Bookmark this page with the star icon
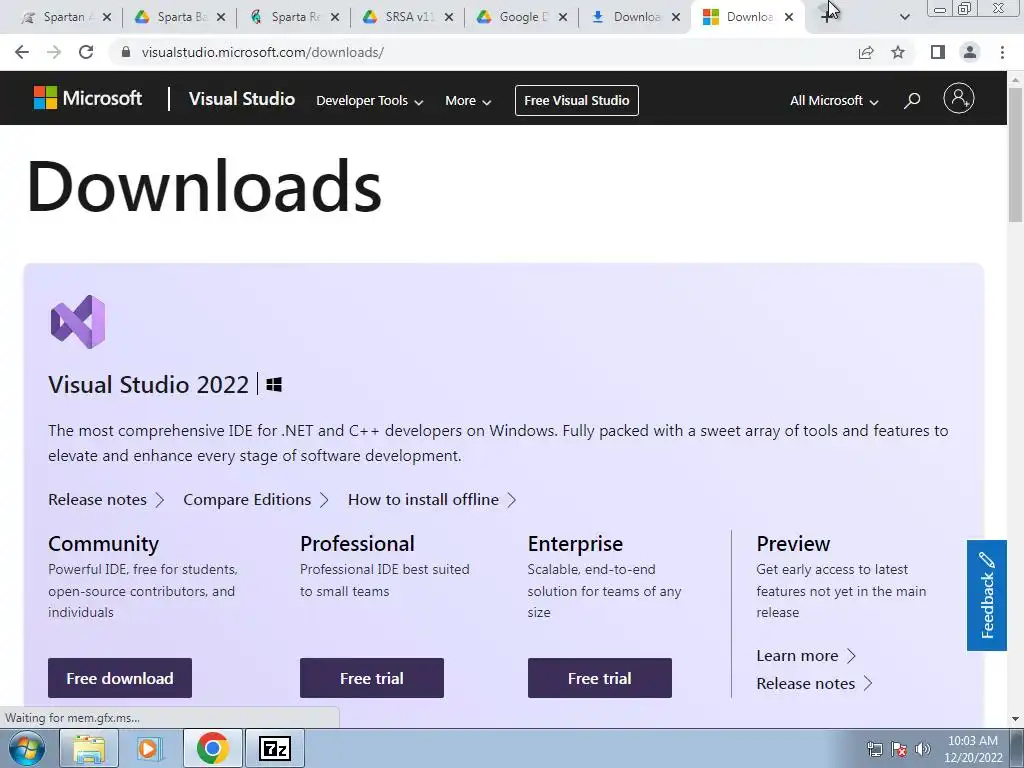The image size is (1024, 768). coord(898,52)
